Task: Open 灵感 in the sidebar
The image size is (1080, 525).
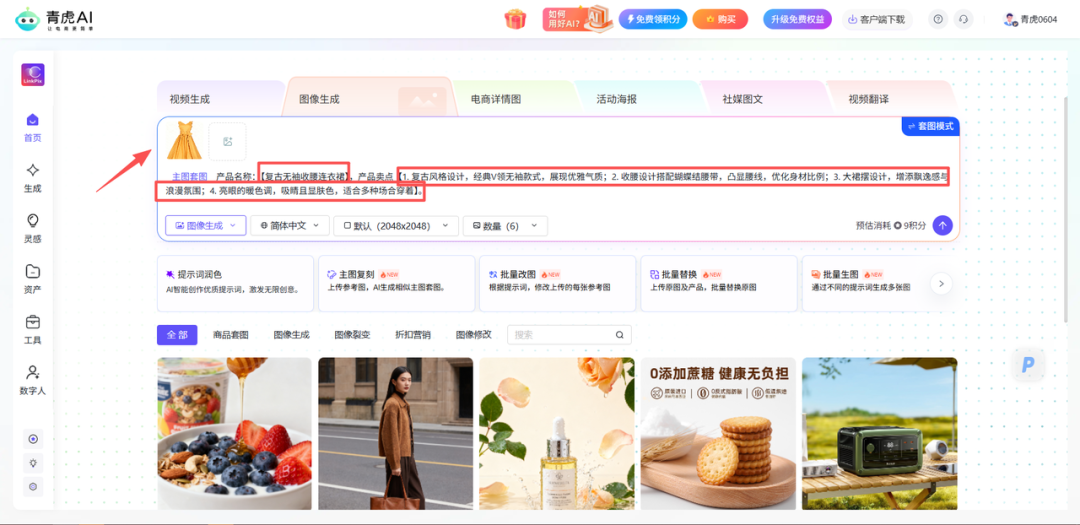Action: point(32,229)
